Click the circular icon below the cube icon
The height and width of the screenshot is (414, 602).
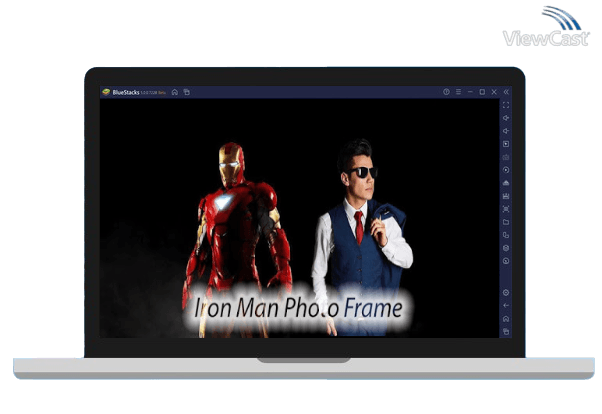[x=506, y=261]
